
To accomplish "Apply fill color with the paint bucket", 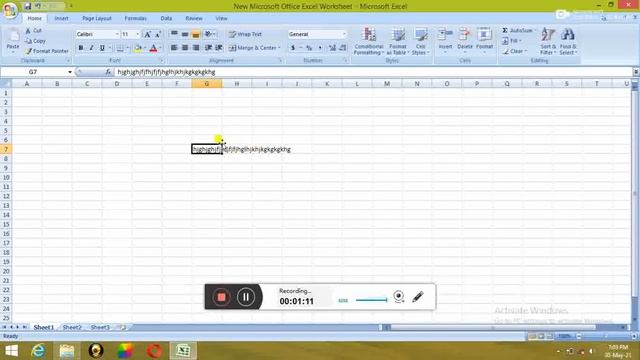I will coord(138,48).
